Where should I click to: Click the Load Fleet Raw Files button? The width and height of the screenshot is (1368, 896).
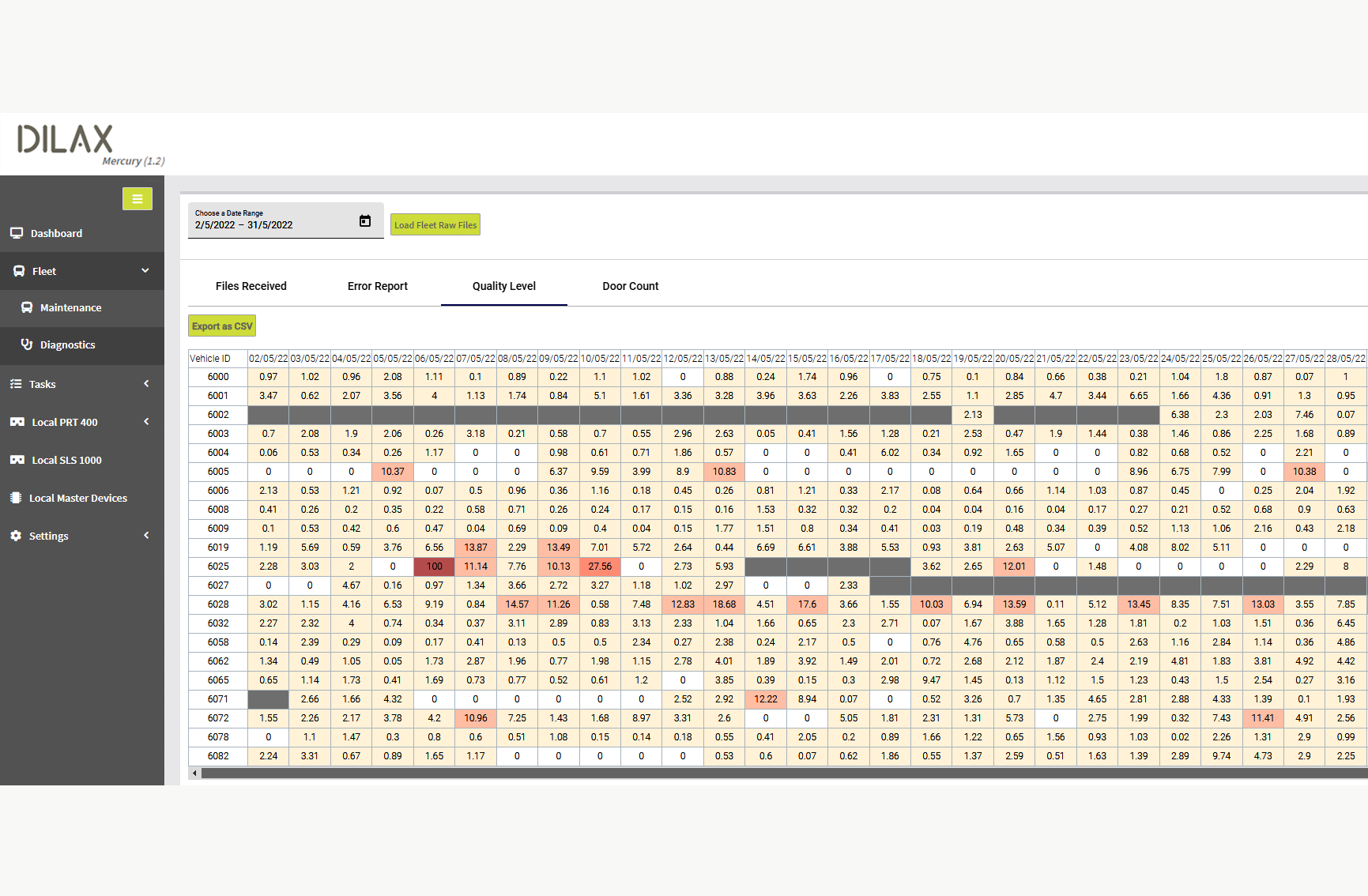point(435,224)
